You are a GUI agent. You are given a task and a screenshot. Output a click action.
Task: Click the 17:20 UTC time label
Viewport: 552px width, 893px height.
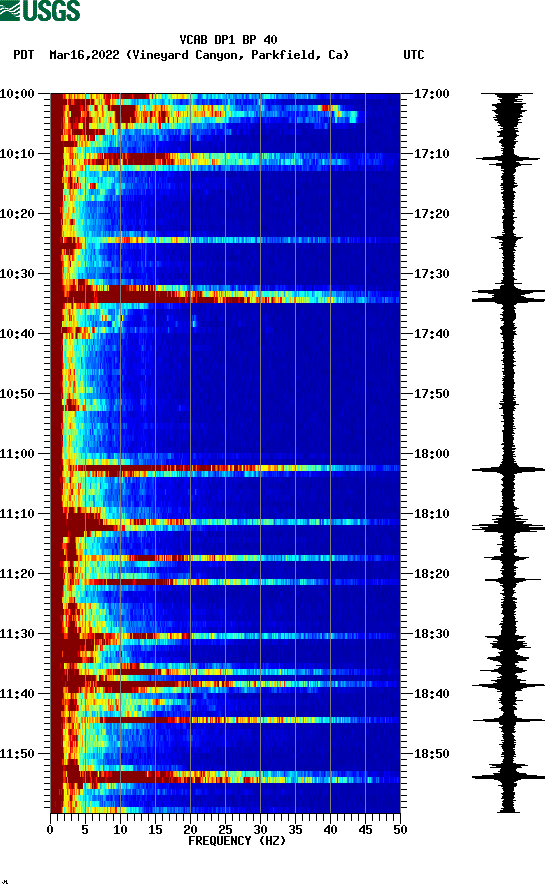point(431,214)
